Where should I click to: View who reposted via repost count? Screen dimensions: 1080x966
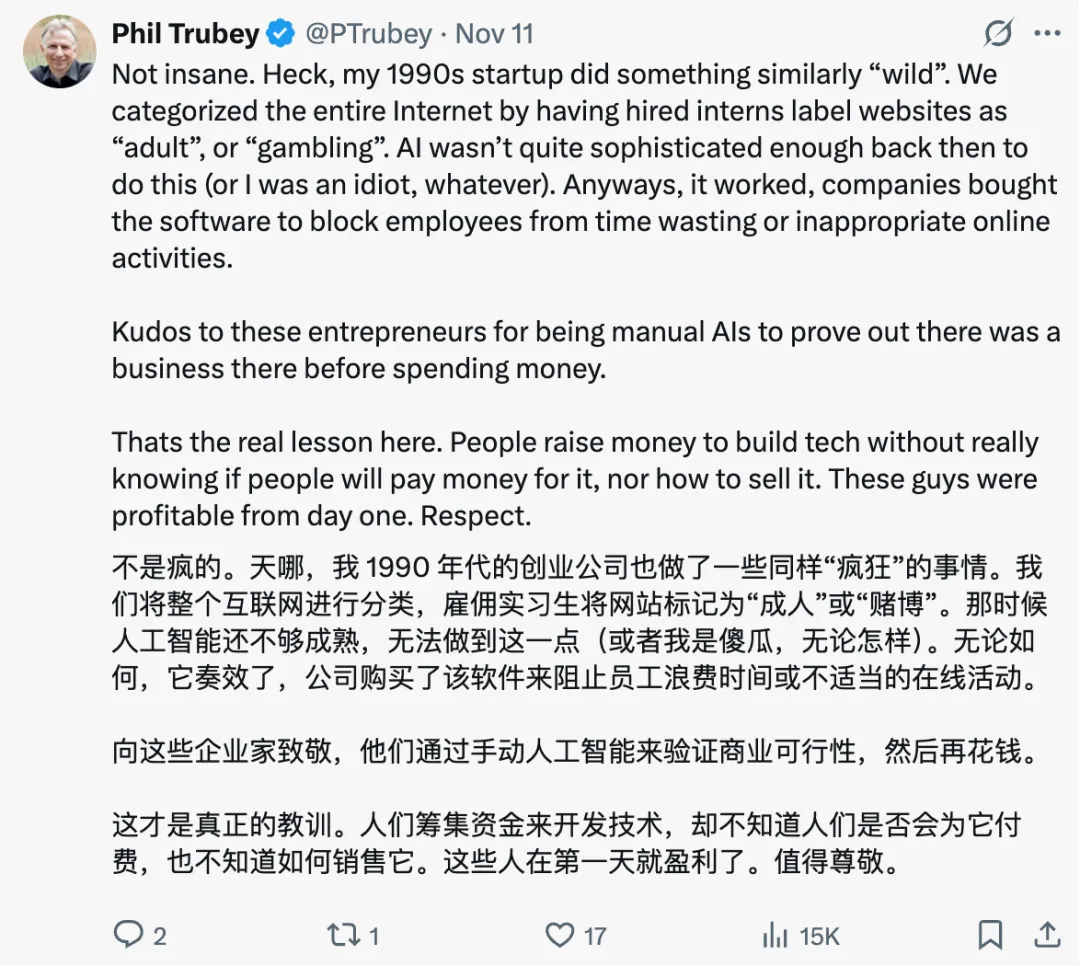373,935
